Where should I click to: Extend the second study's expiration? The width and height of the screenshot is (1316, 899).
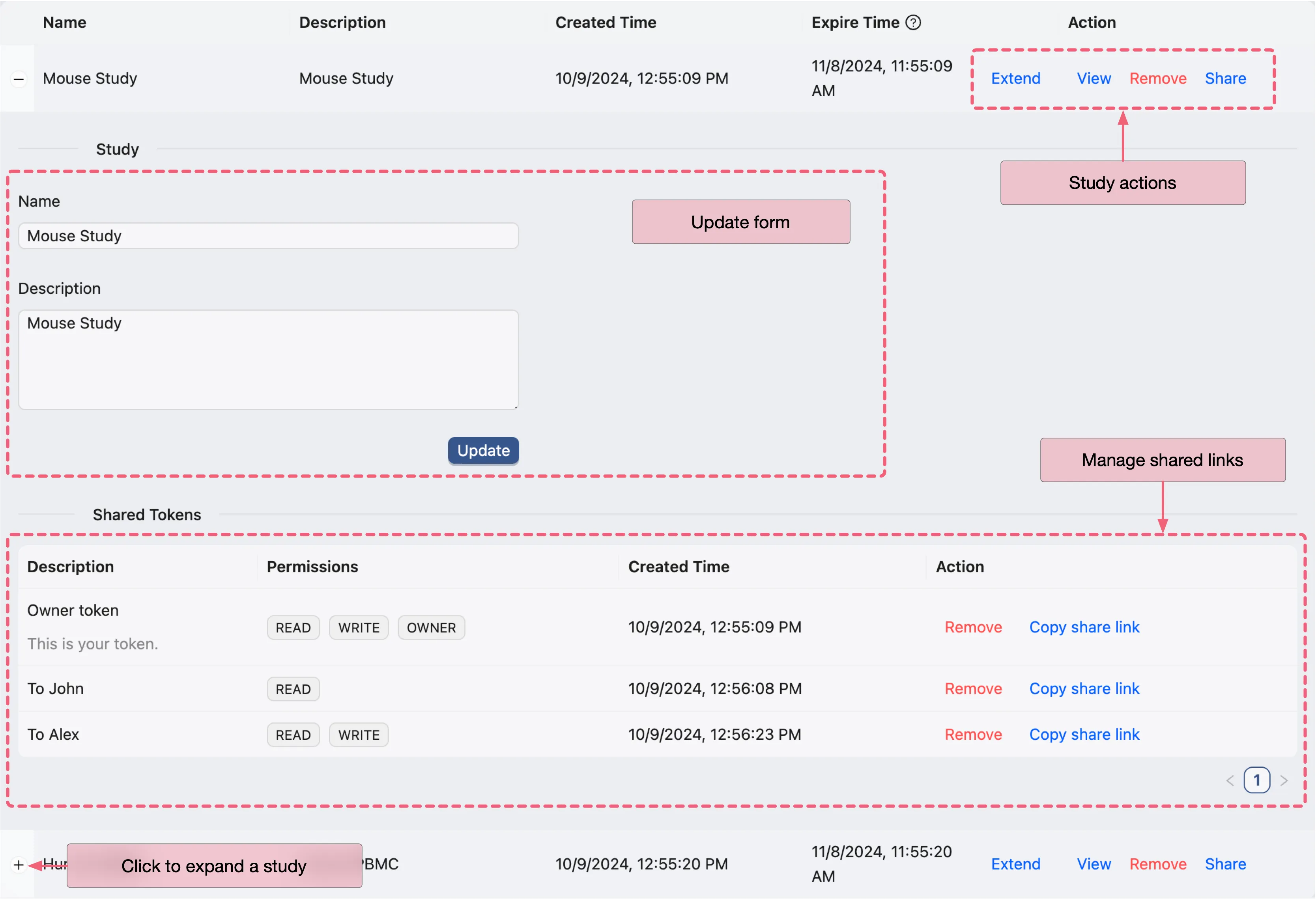[x=1015, y=864]
